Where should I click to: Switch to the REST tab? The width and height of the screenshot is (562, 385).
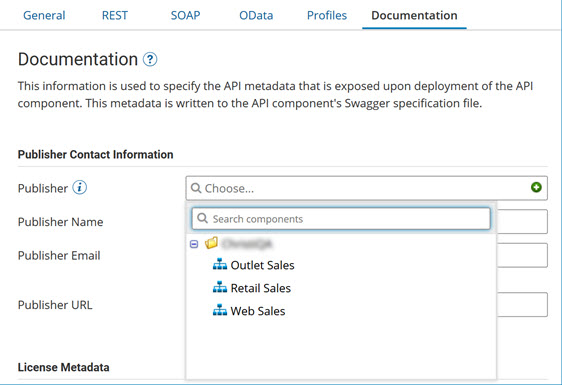pyautogui.click(x=115, y=15)
